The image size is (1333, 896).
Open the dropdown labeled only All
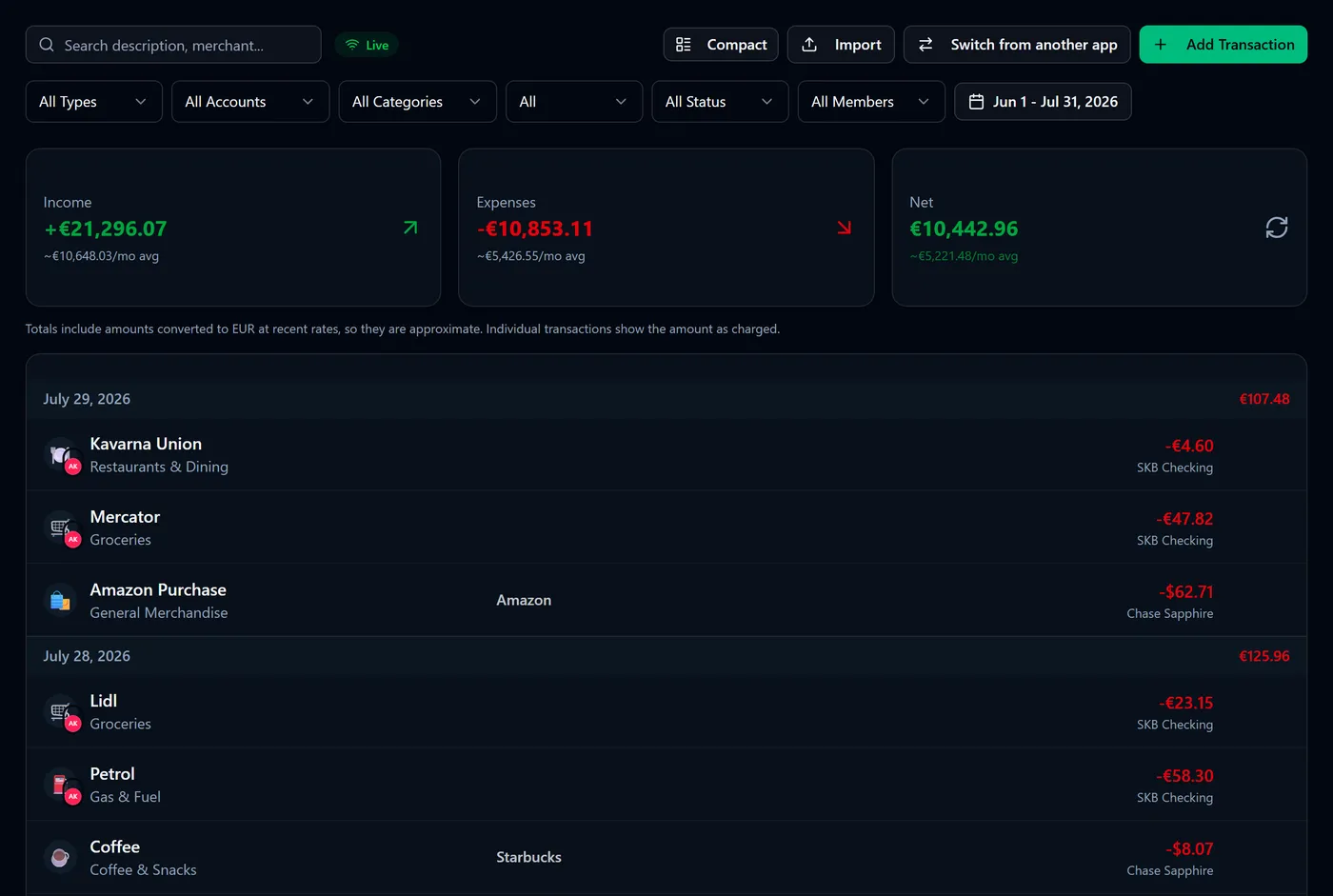tap(574, 102)
